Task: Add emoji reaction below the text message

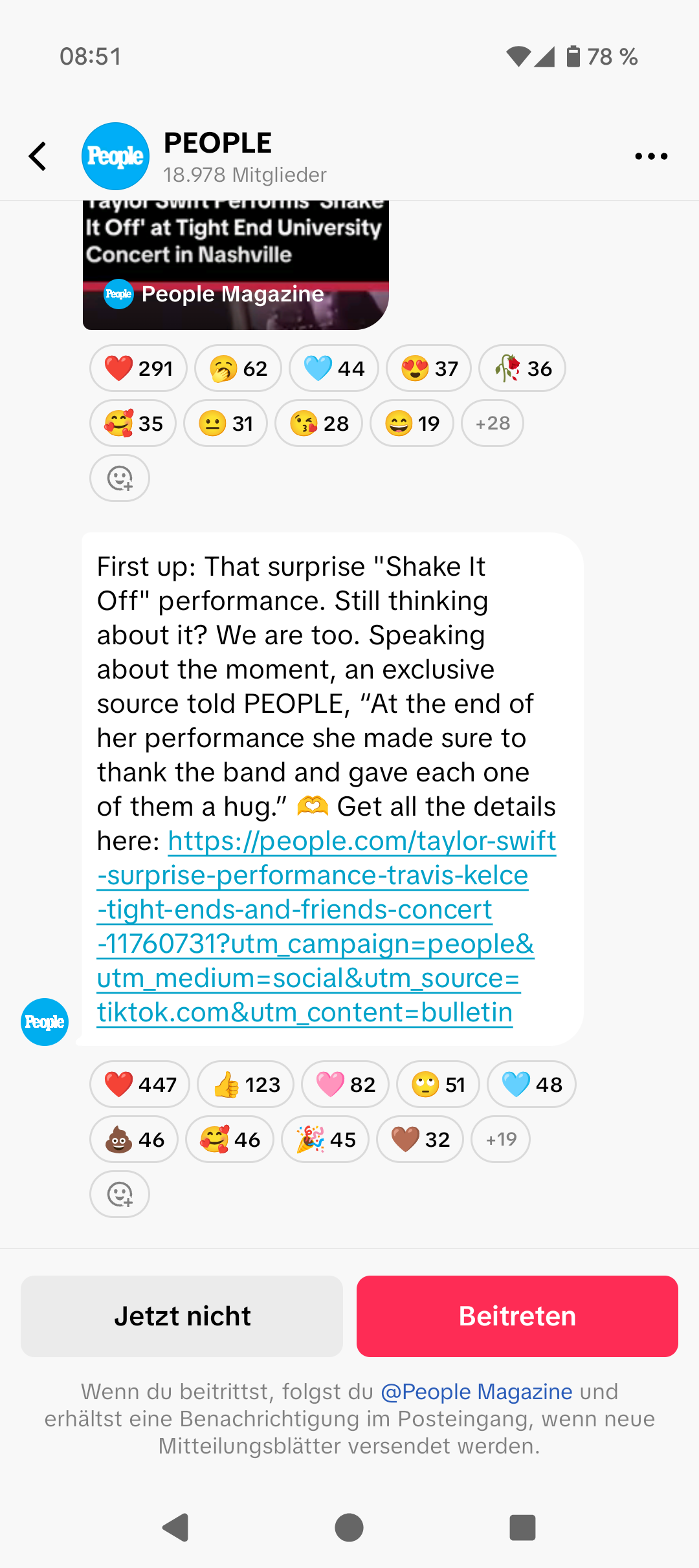Action: pos(120,1194)
